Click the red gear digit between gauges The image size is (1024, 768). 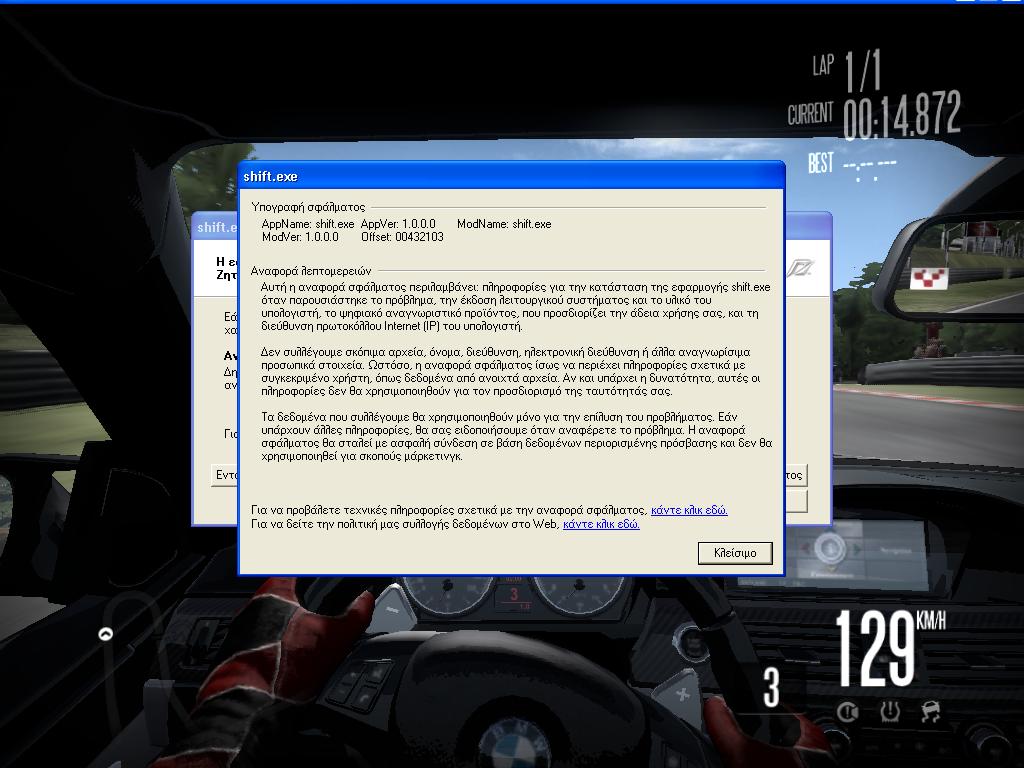[x=514, y=594]
